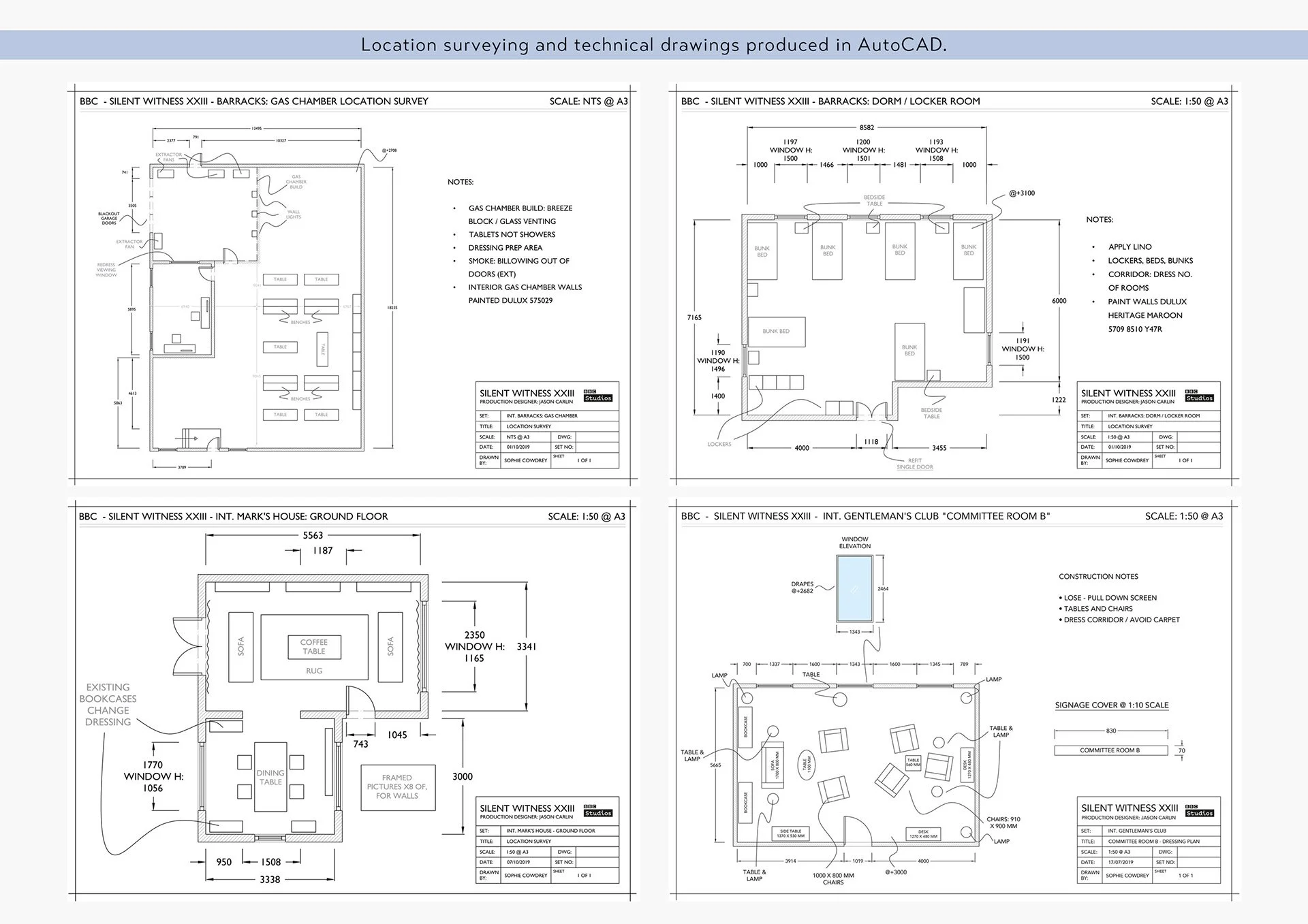Image resolution: width=1308 pixels, height=924 pixels.
Task: Click the date '07/10/2019' in title block
Action: tap(518, 862)
